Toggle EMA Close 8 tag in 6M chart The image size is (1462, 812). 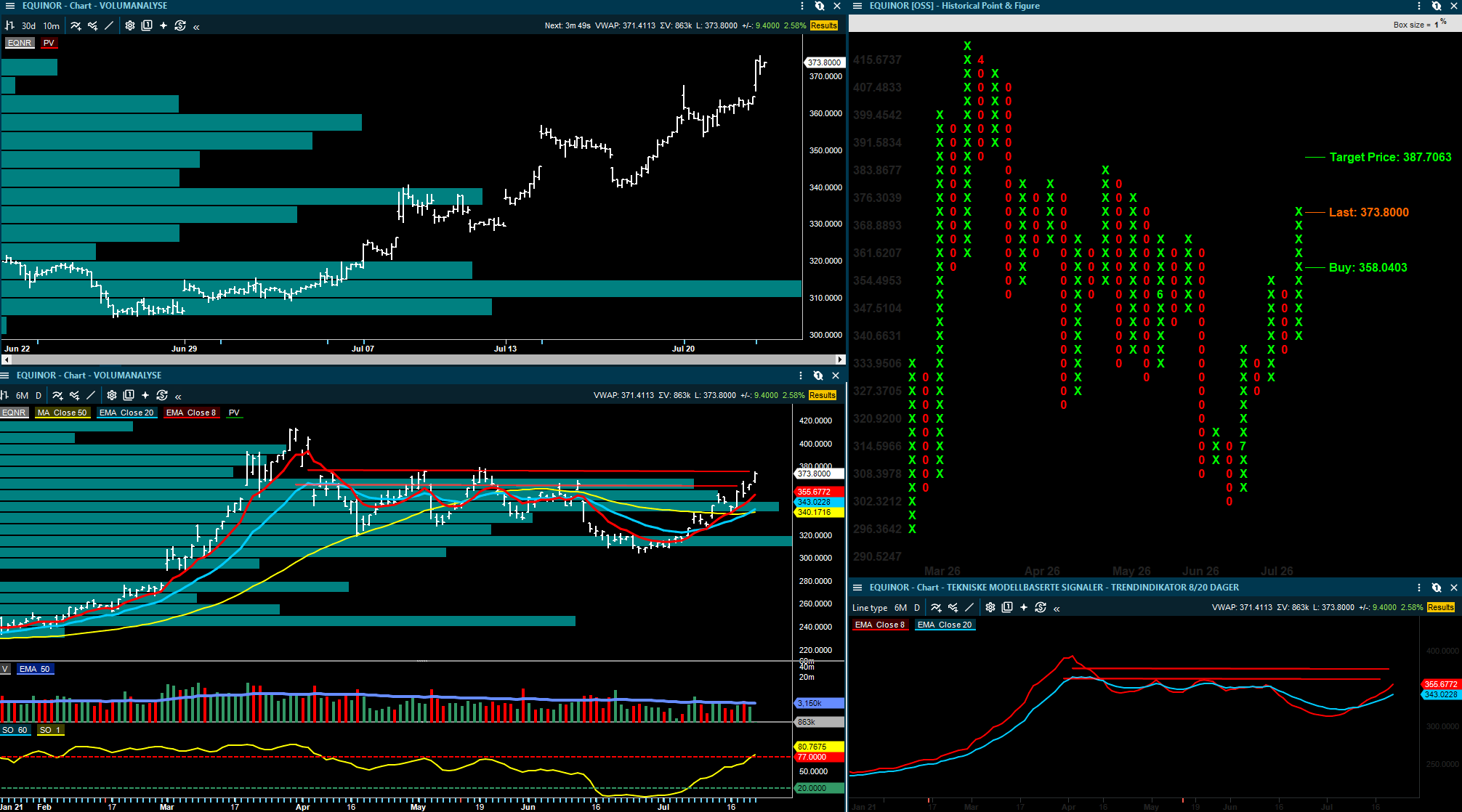coord(191,413)
